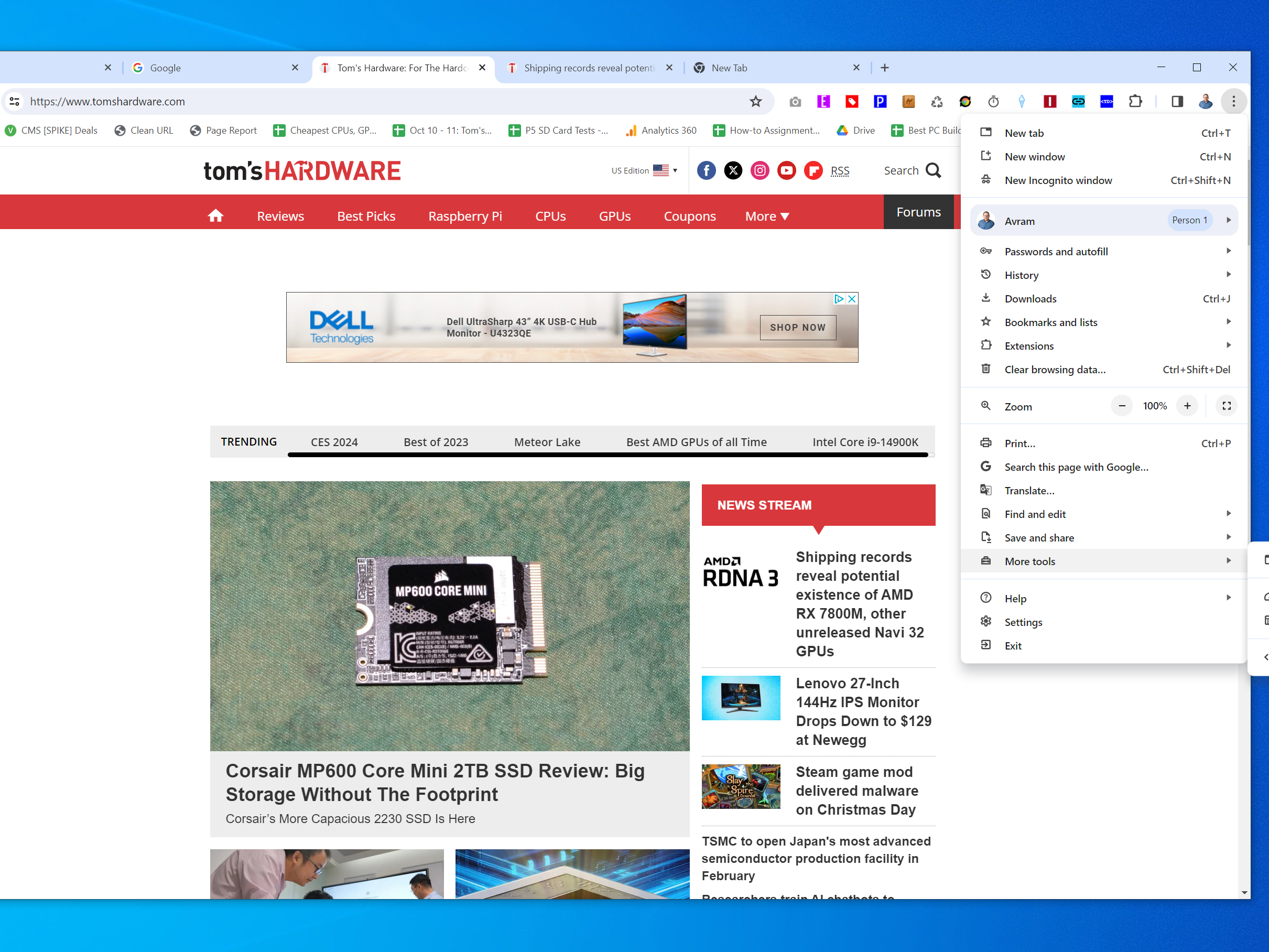1269x952 pixels.
Task: Expand the Find and edit submenu
Action: tap(1104, 514)
